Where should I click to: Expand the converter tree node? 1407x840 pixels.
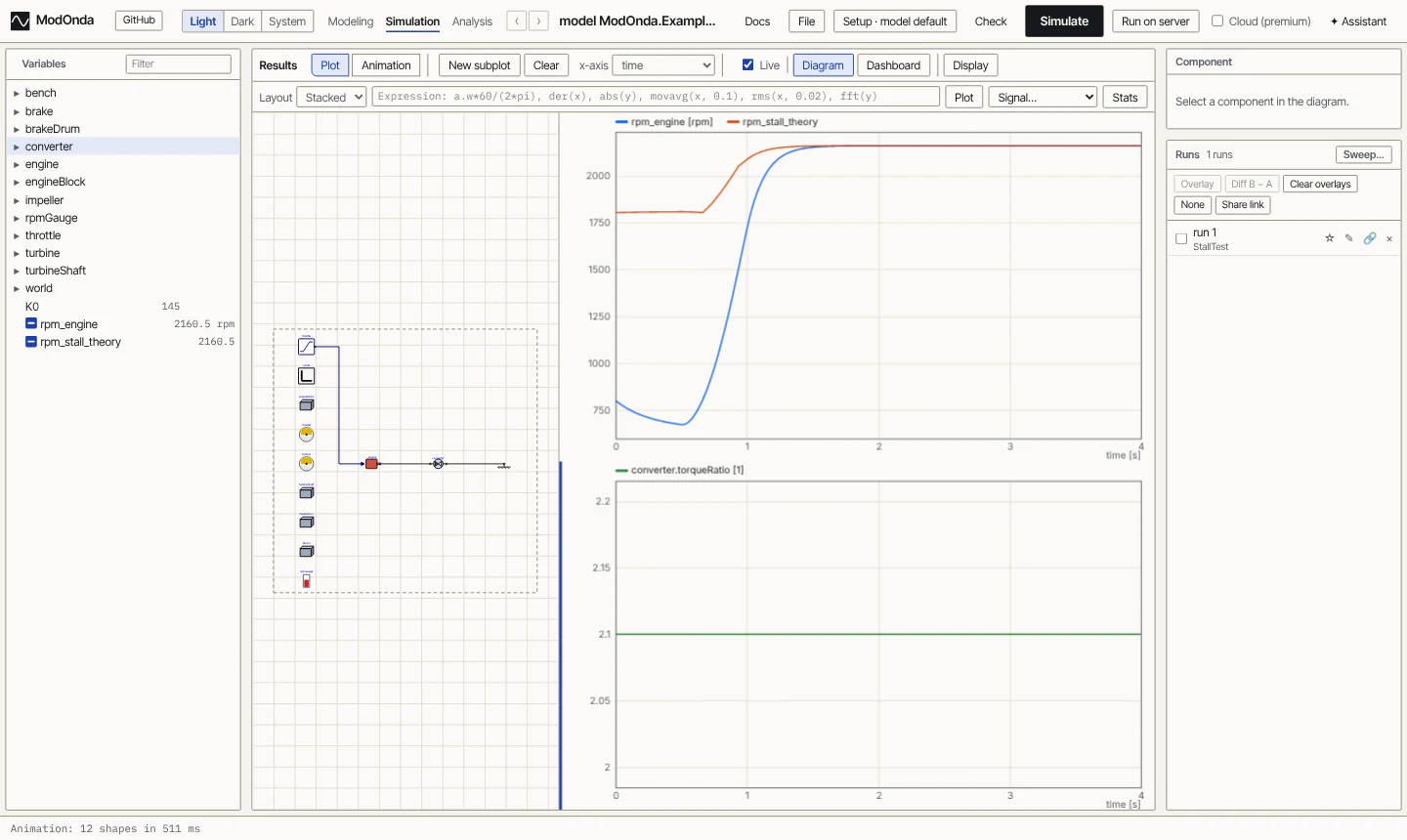[17, 147]
